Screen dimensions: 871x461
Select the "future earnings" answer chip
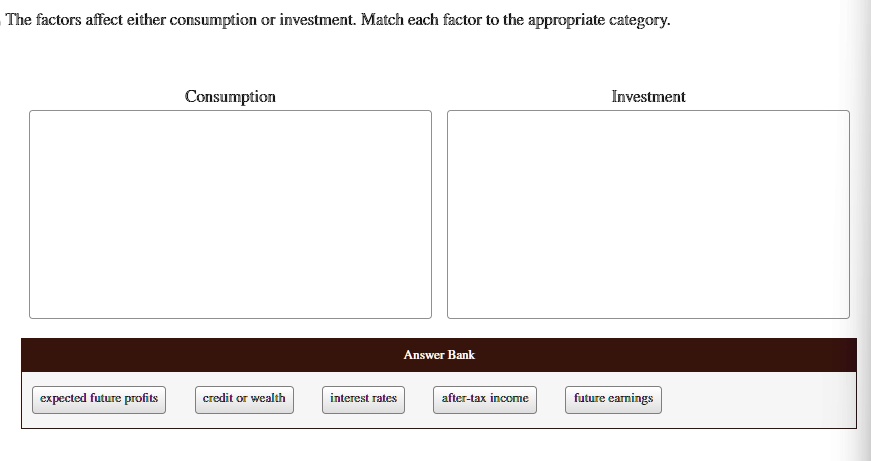pyautogui.click(x=613, y=400)
